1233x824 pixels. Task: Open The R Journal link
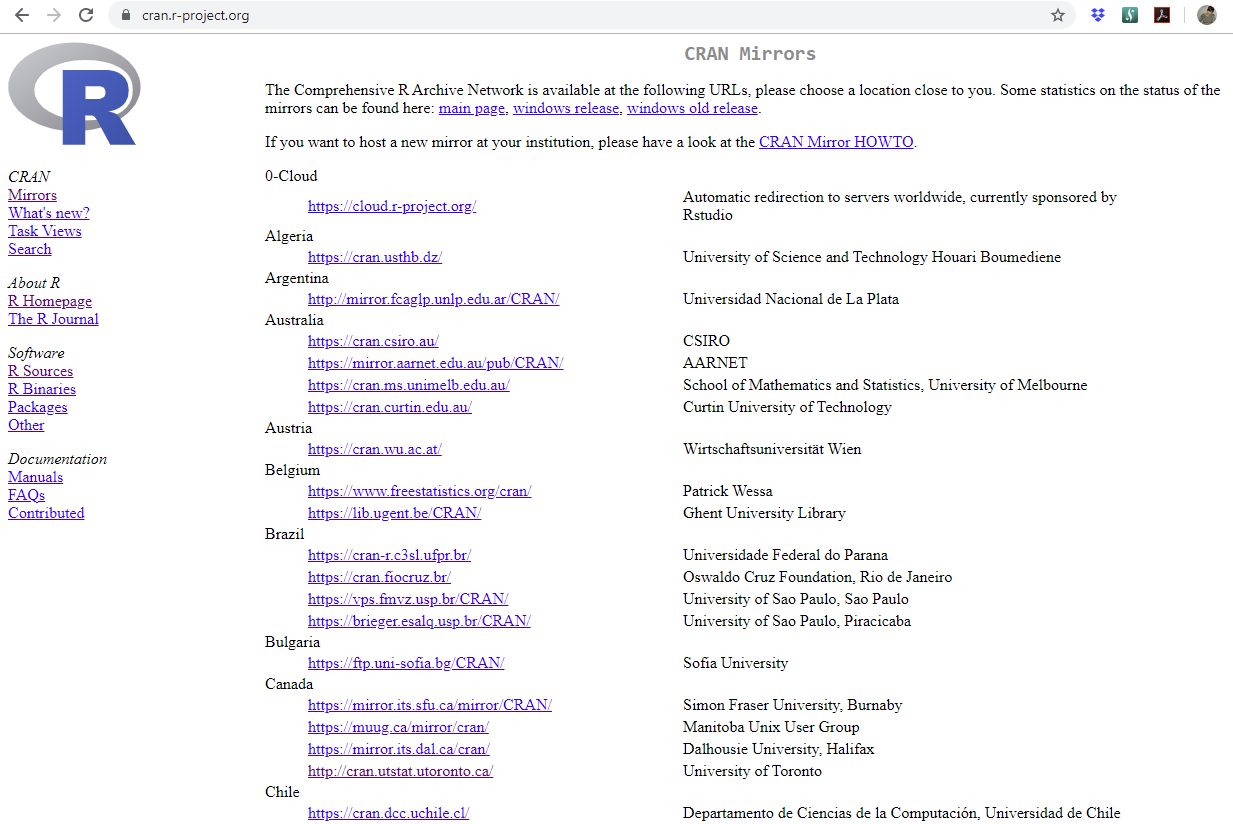(53, 319)
